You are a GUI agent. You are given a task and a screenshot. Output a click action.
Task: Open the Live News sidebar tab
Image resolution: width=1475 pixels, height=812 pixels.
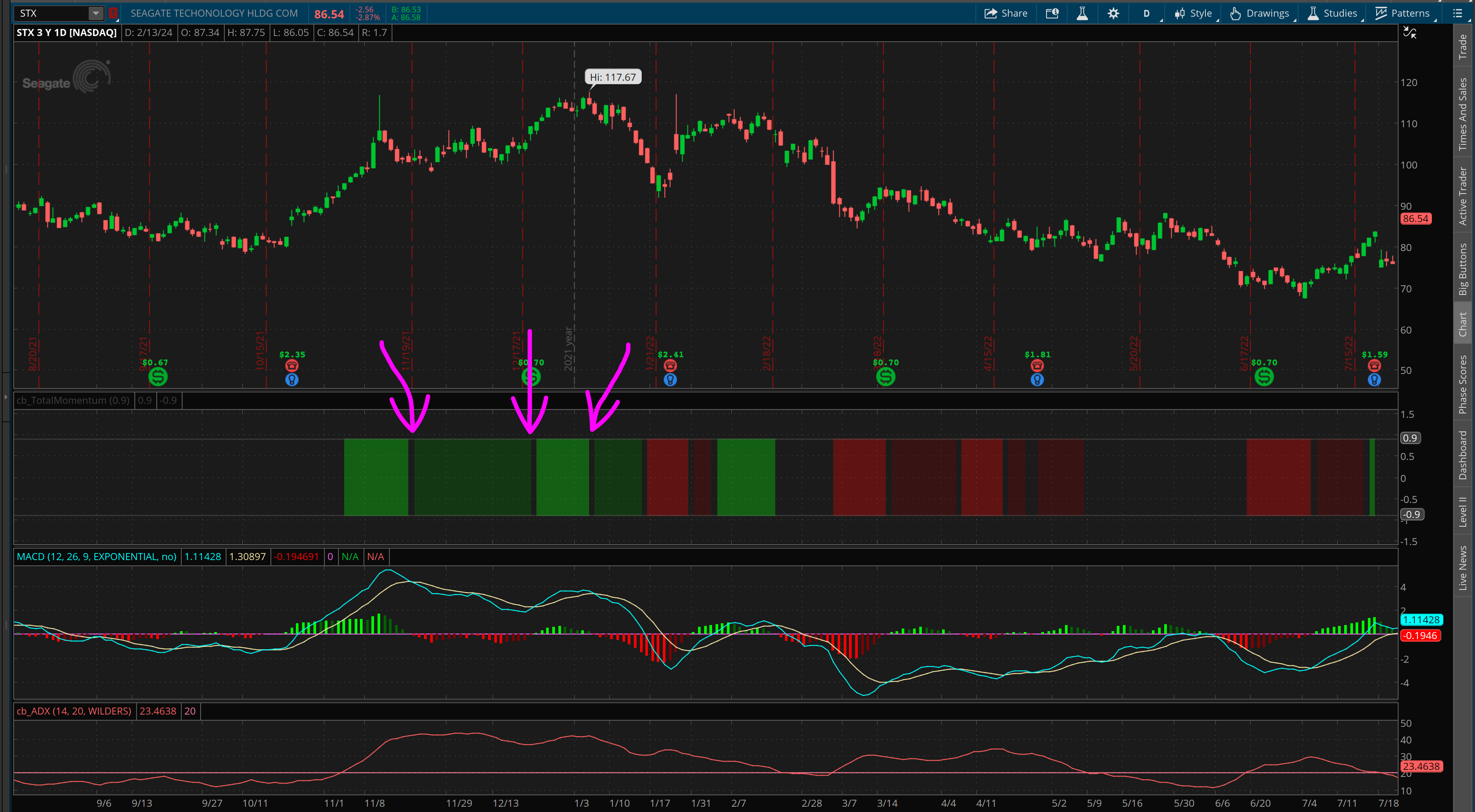[x=1463, y=568]
